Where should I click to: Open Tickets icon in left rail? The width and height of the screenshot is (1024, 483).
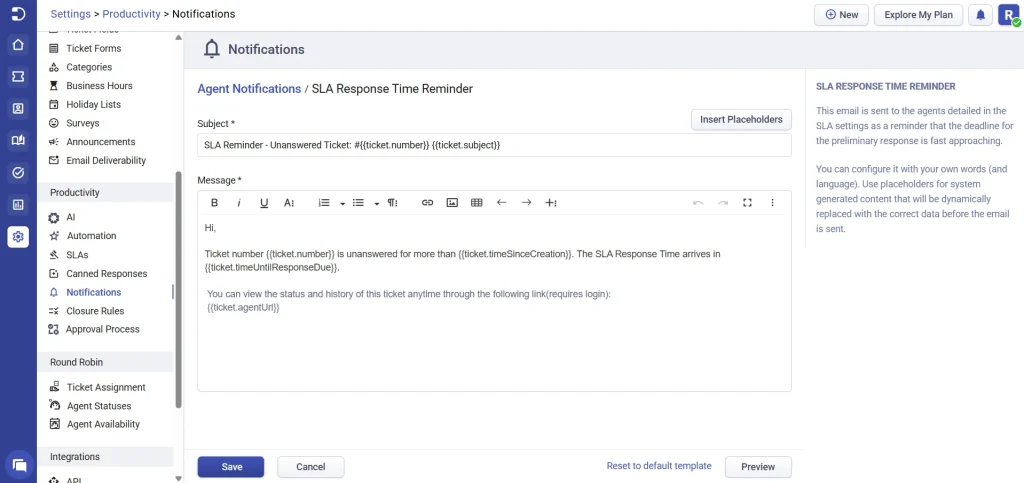pyautogui.click(x=18, y=77)
